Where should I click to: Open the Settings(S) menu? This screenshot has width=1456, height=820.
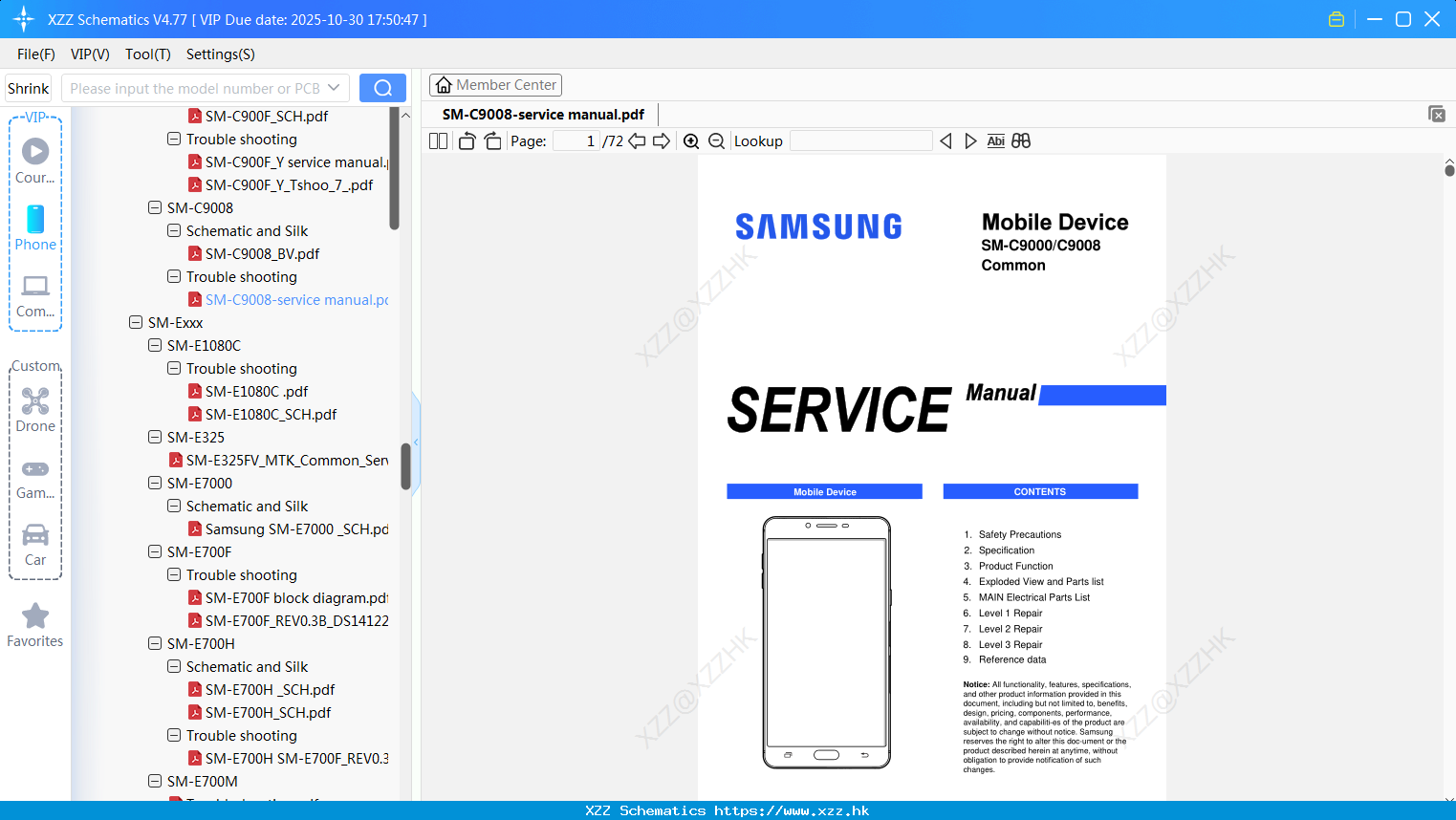[221, 54]
